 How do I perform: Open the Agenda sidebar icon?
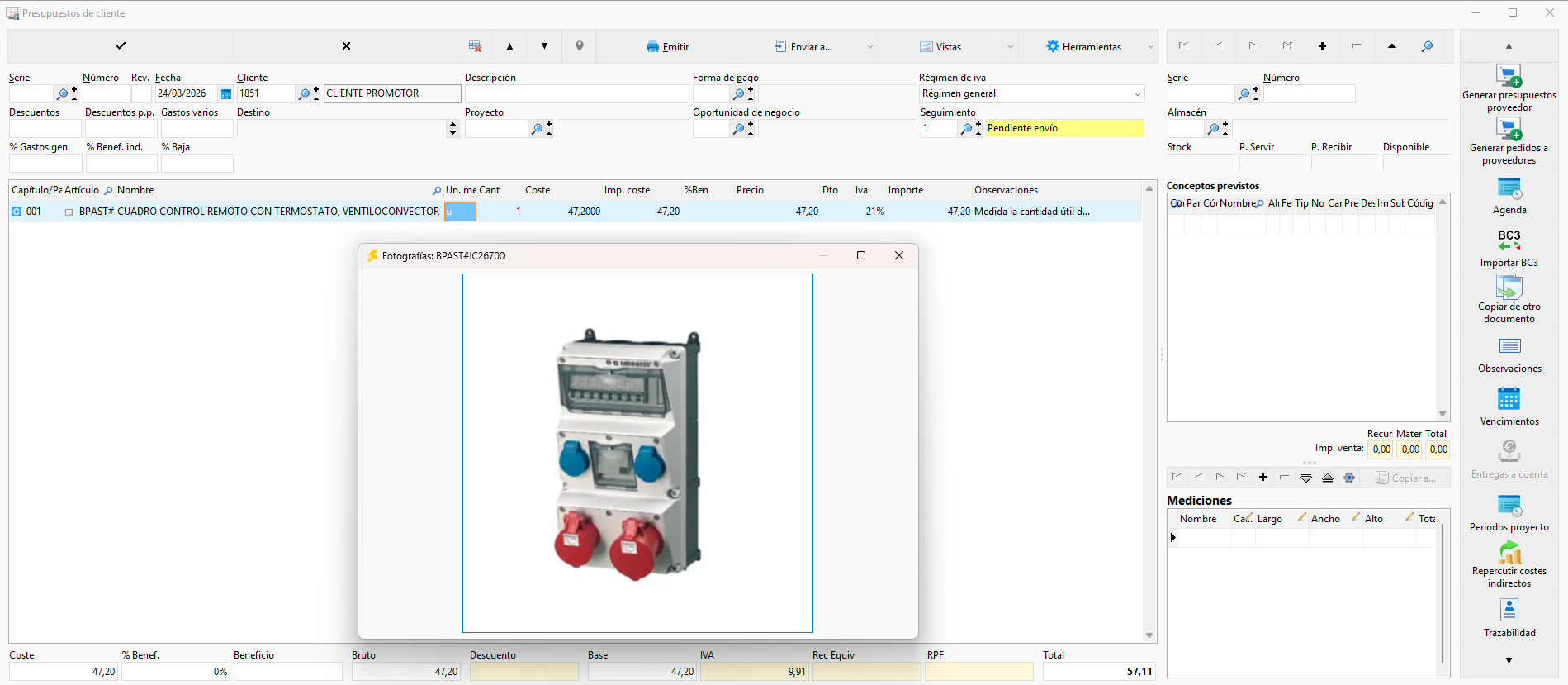(1509, 189)
